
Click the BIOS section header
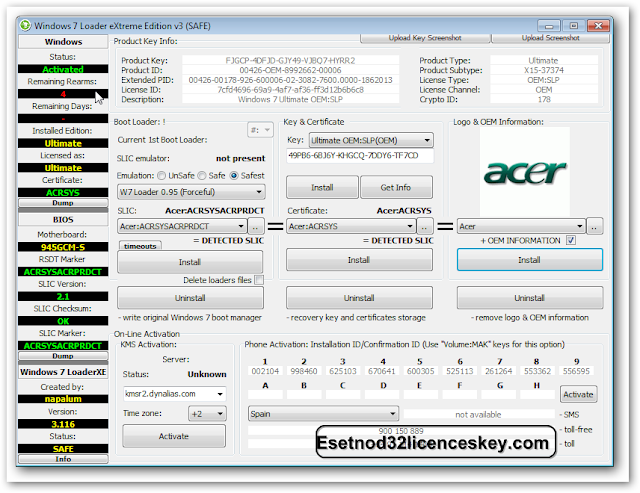(x=63, y=220)
